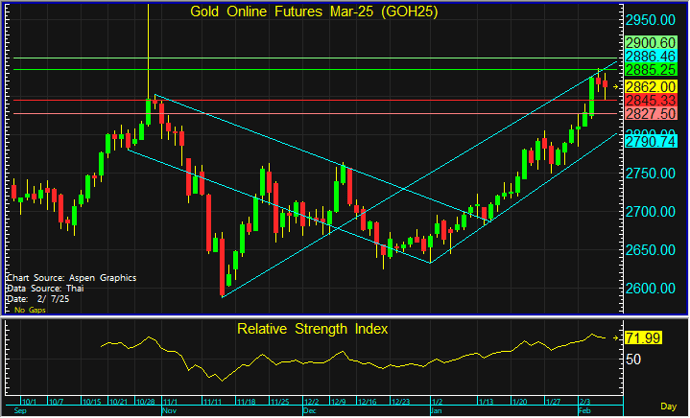Click the Feb month marker on time axis
690x418 pixels.
[x=585, y=410]
